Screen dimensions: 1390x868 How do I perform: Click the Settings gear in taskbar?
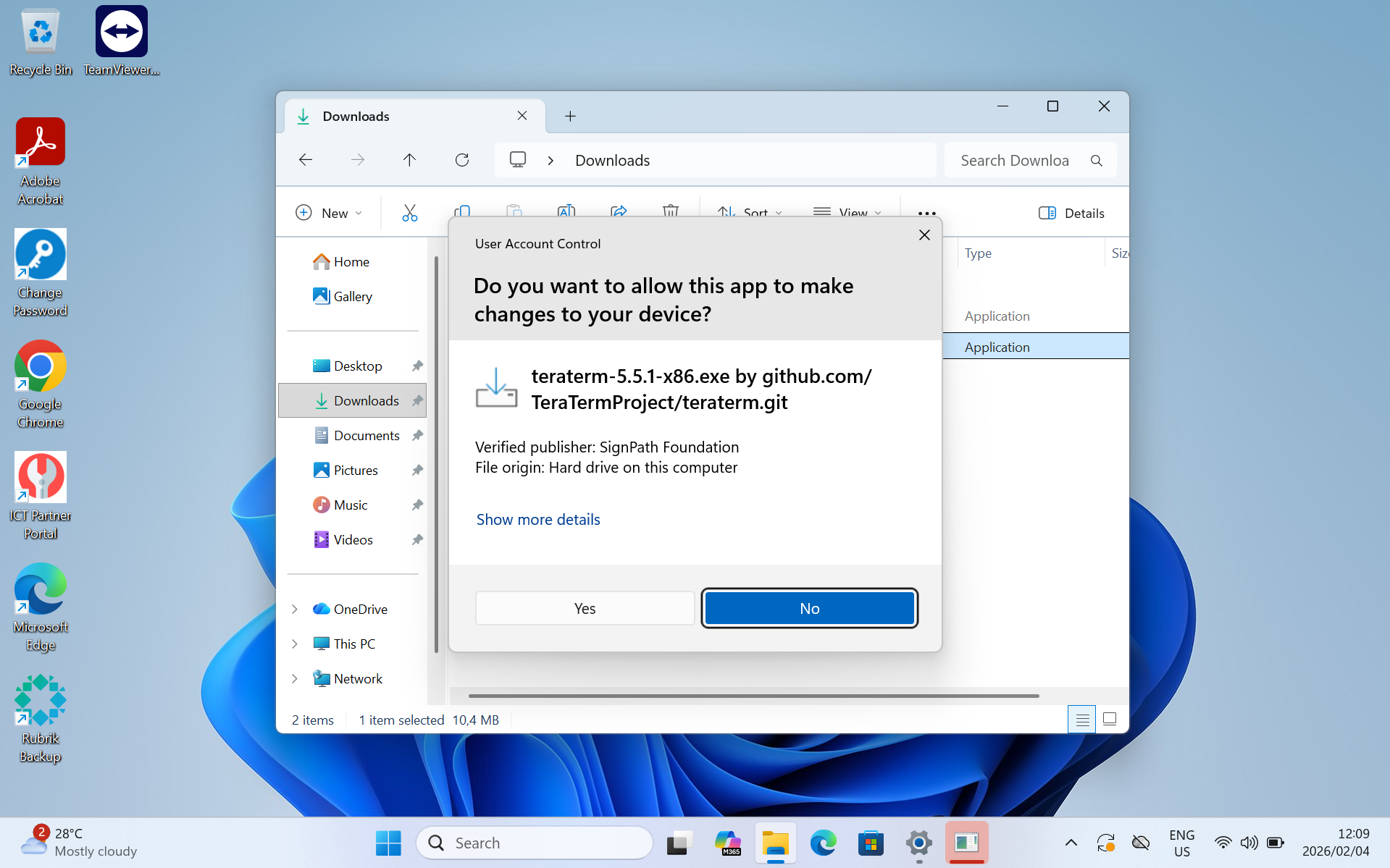[918, 843]
